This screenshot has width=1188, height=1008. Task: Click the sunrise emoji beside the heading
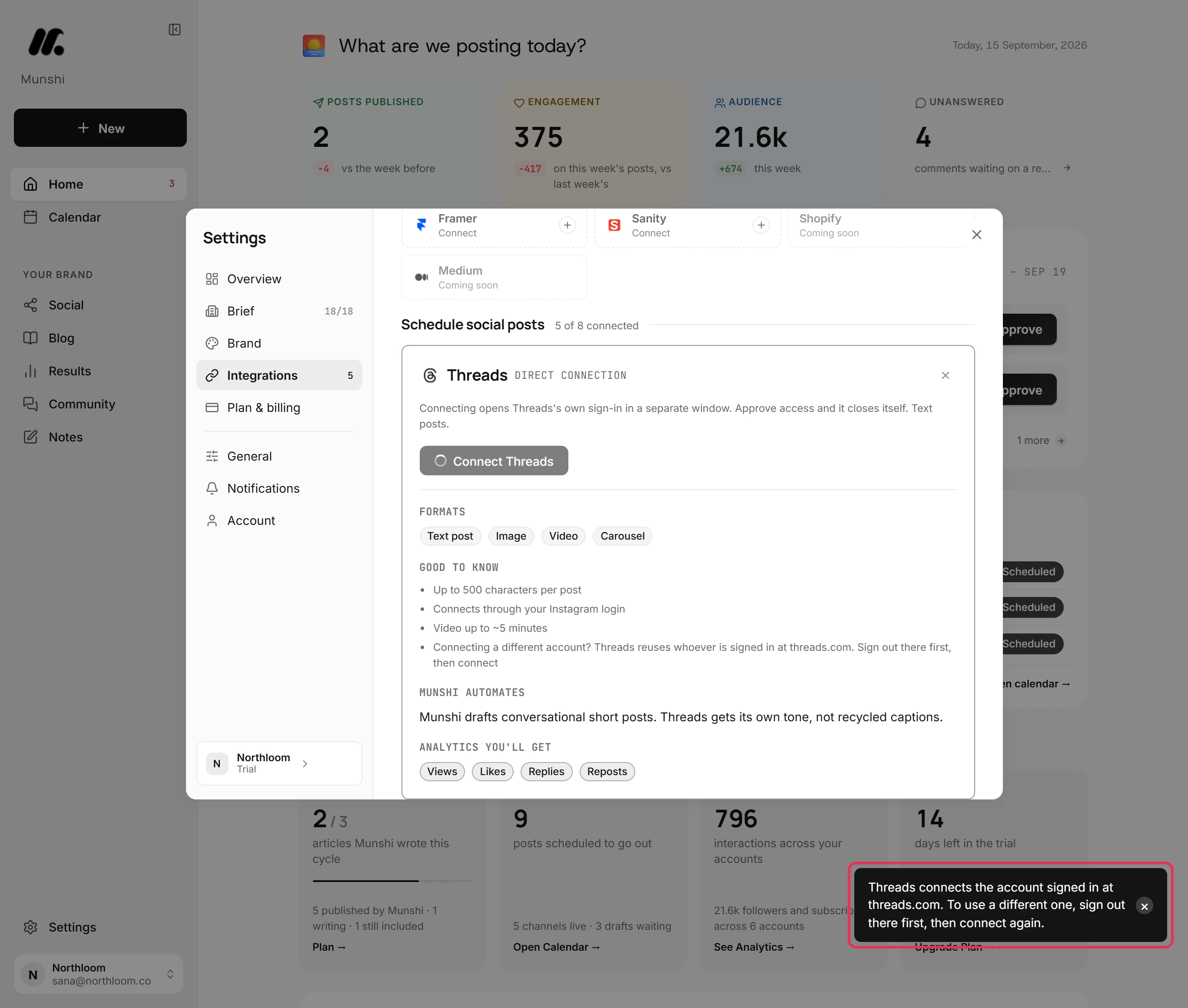pos(314,46)
